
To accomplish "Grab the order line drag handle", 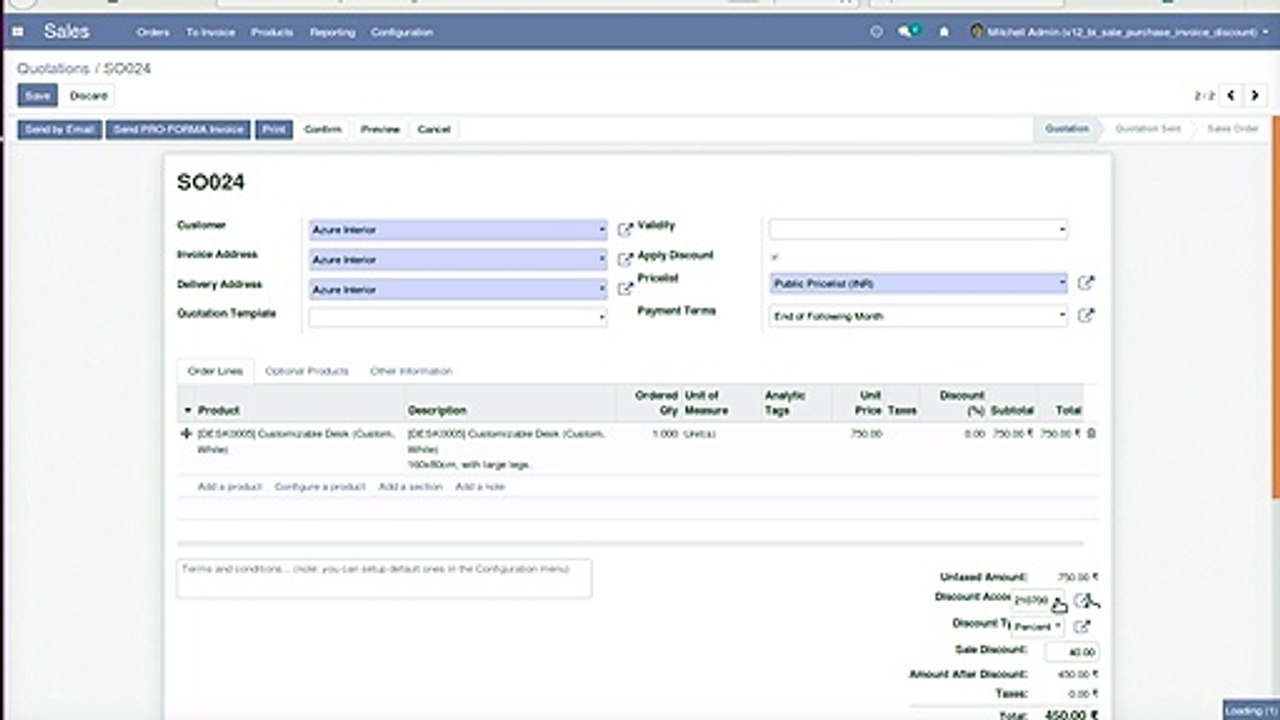I will pos(186,434).
